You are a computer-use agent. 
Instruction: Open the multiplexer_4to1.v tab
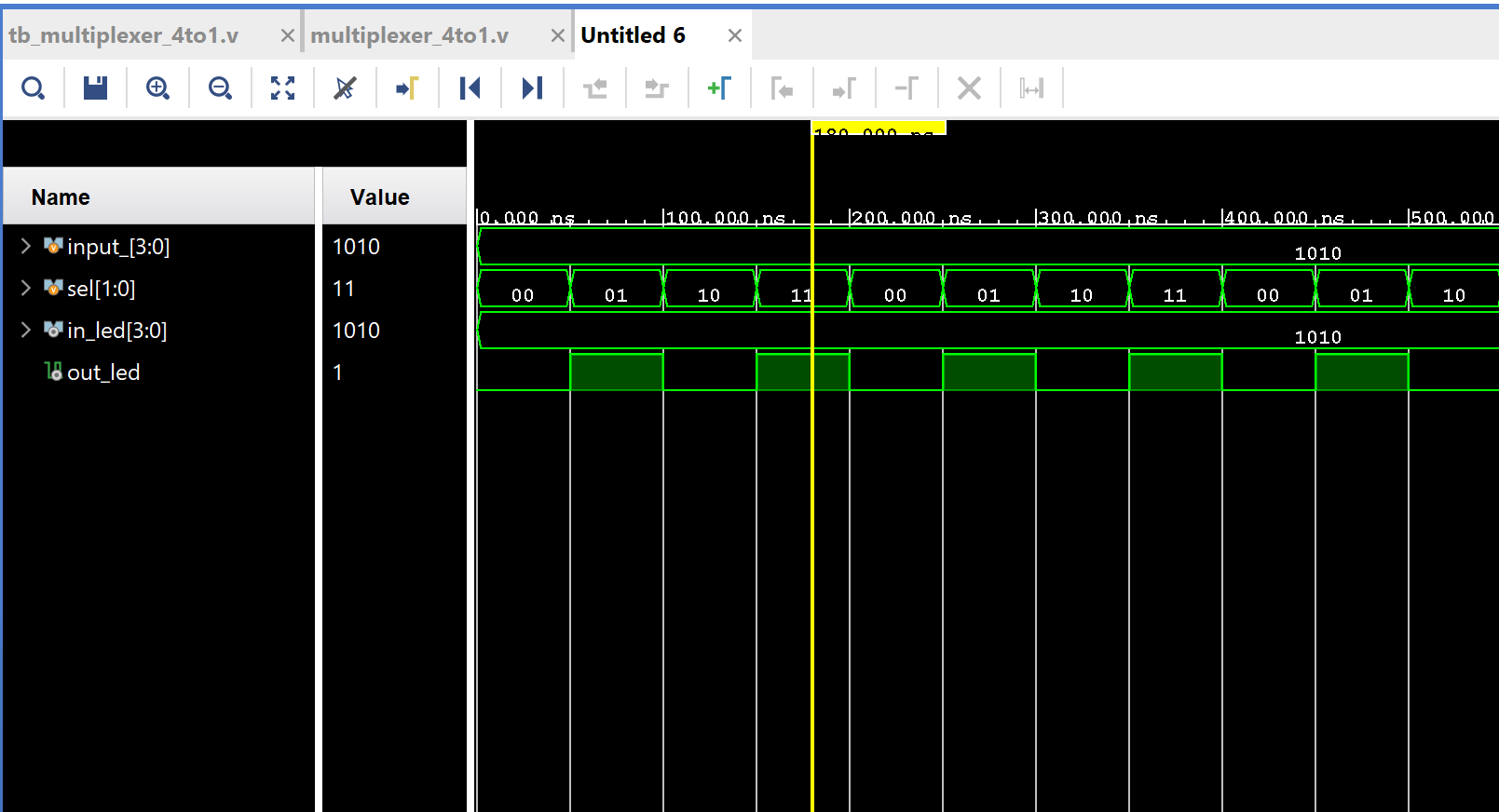click(x=410, y=35)
